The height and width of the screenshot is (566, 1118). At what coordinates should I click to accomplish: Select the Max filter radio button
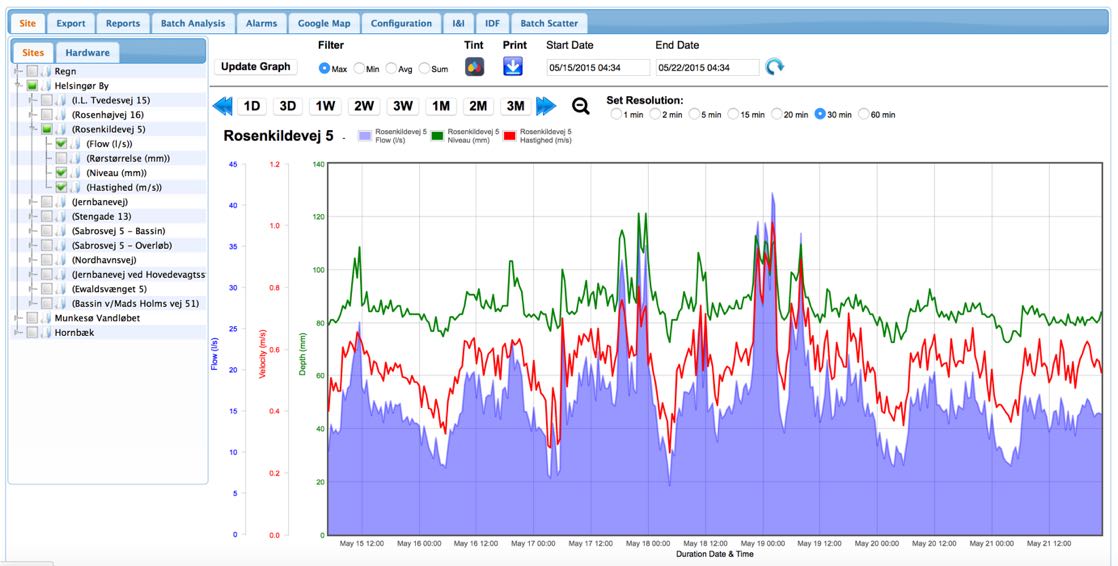(324, 68)
